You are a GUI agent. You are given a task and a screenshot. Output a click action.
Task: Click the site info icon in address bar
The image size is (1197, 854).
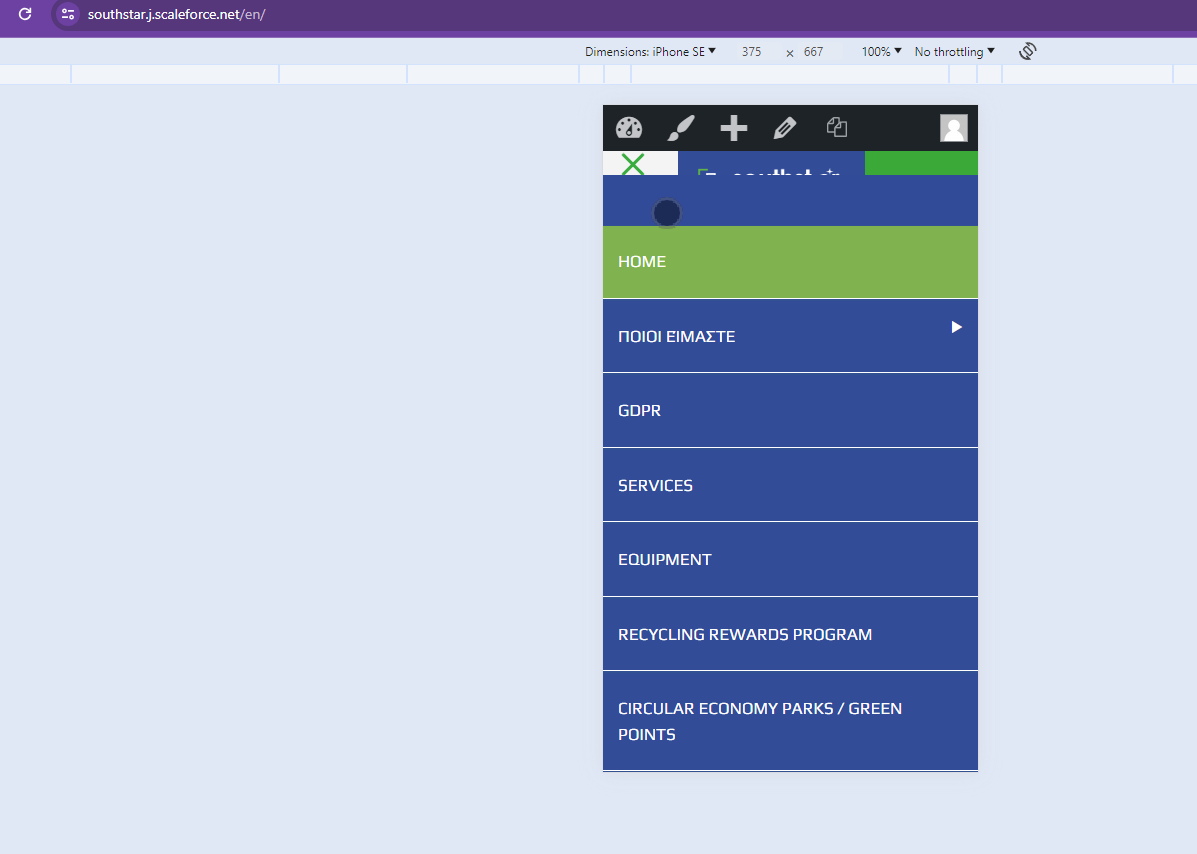(67, 14)
